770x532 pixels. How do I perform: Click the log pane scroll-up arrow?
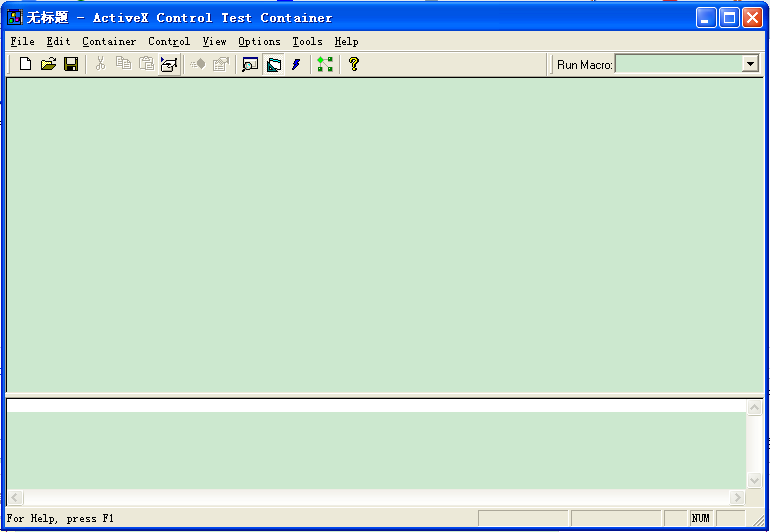[x=754, y=407]
